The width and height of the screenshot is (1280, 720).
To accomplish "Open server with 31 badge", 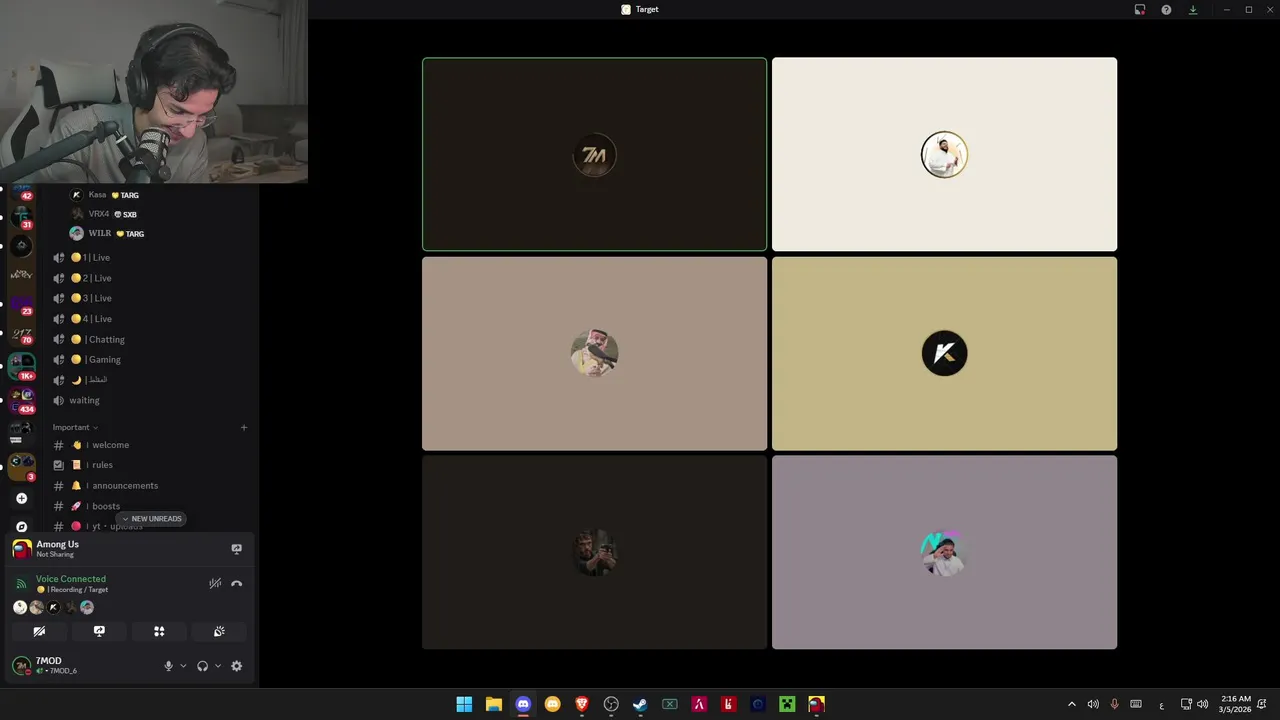I will [x=21, y=215].
